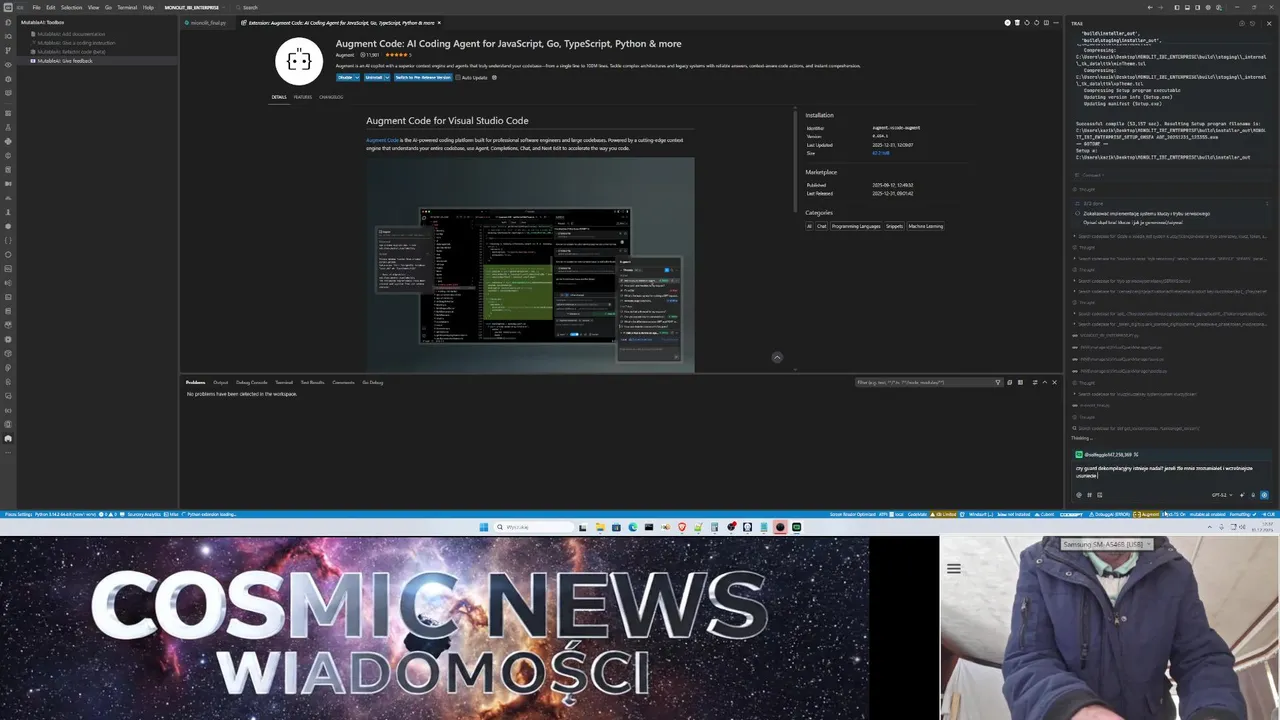Viewport: 1280px width, 720px height.
Task: Click the Uninstall extension button
Action: point(372,77)
